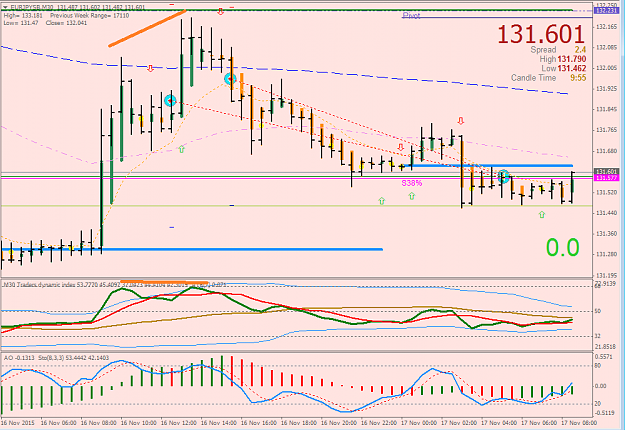Click the 16 Nov 2015 time axis label
The width and height of the screenshot is (625, 430).
18,422
